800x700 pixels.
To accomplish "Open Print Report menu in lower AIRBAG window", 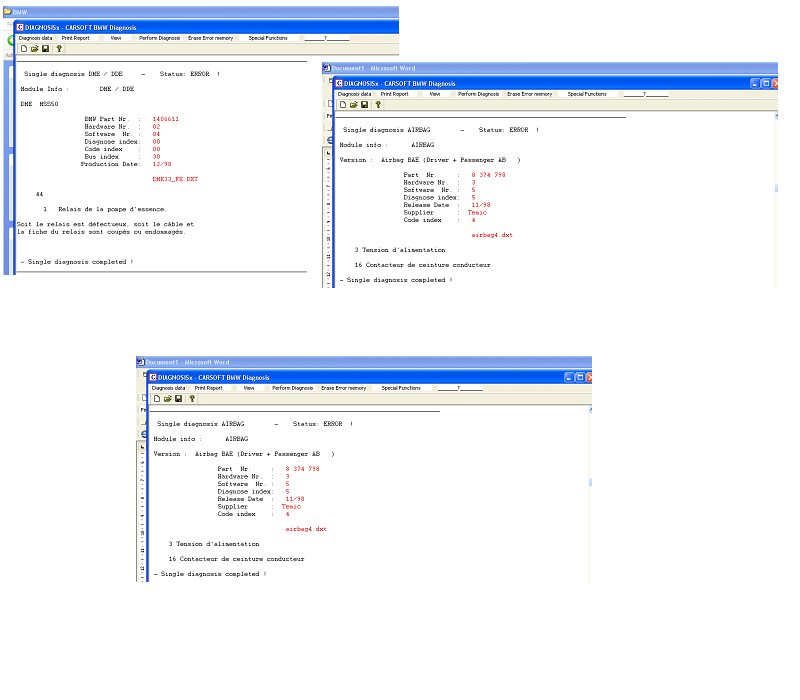I will (x=209, y=388).
